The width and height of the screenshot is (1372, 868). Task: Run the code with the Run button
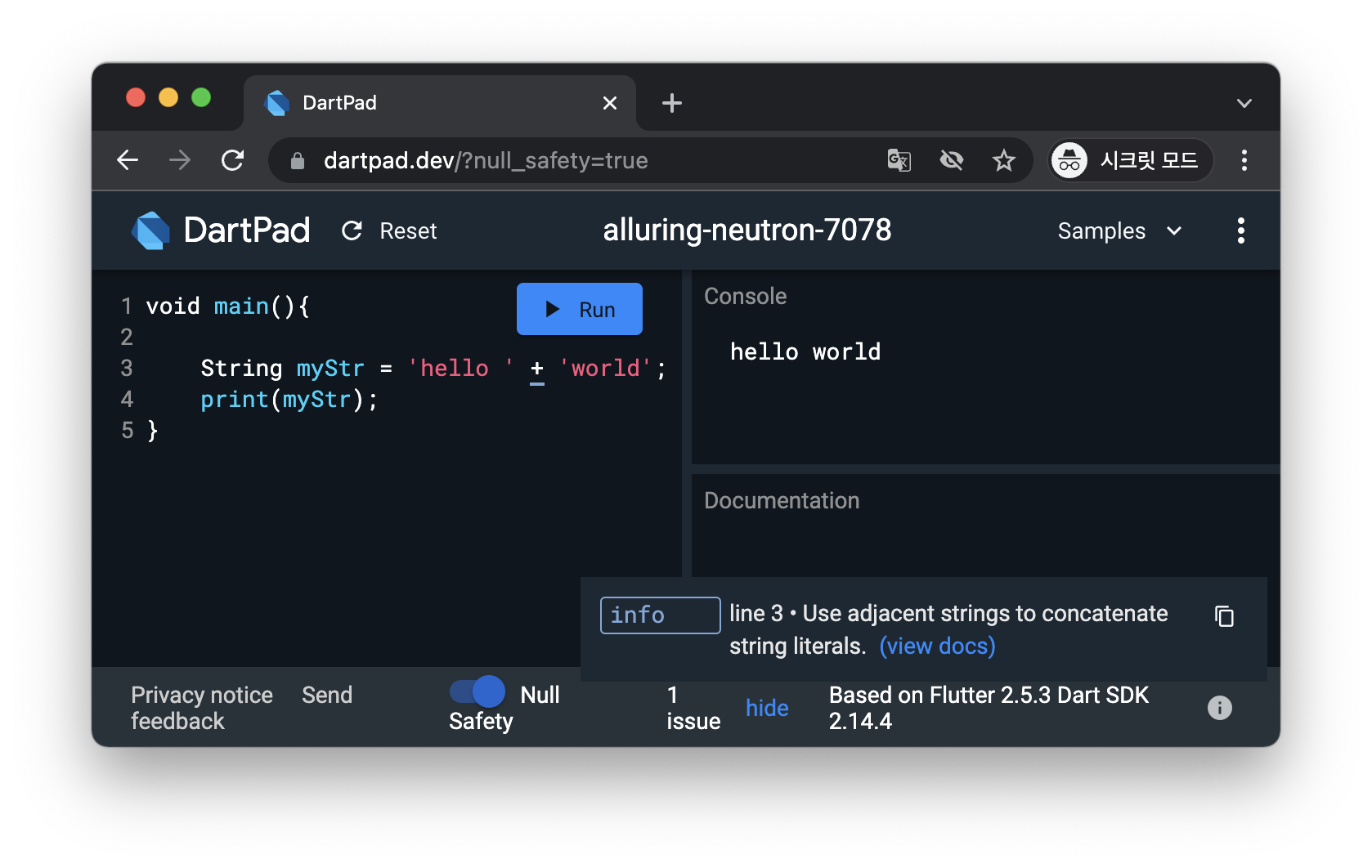[580, 309]
